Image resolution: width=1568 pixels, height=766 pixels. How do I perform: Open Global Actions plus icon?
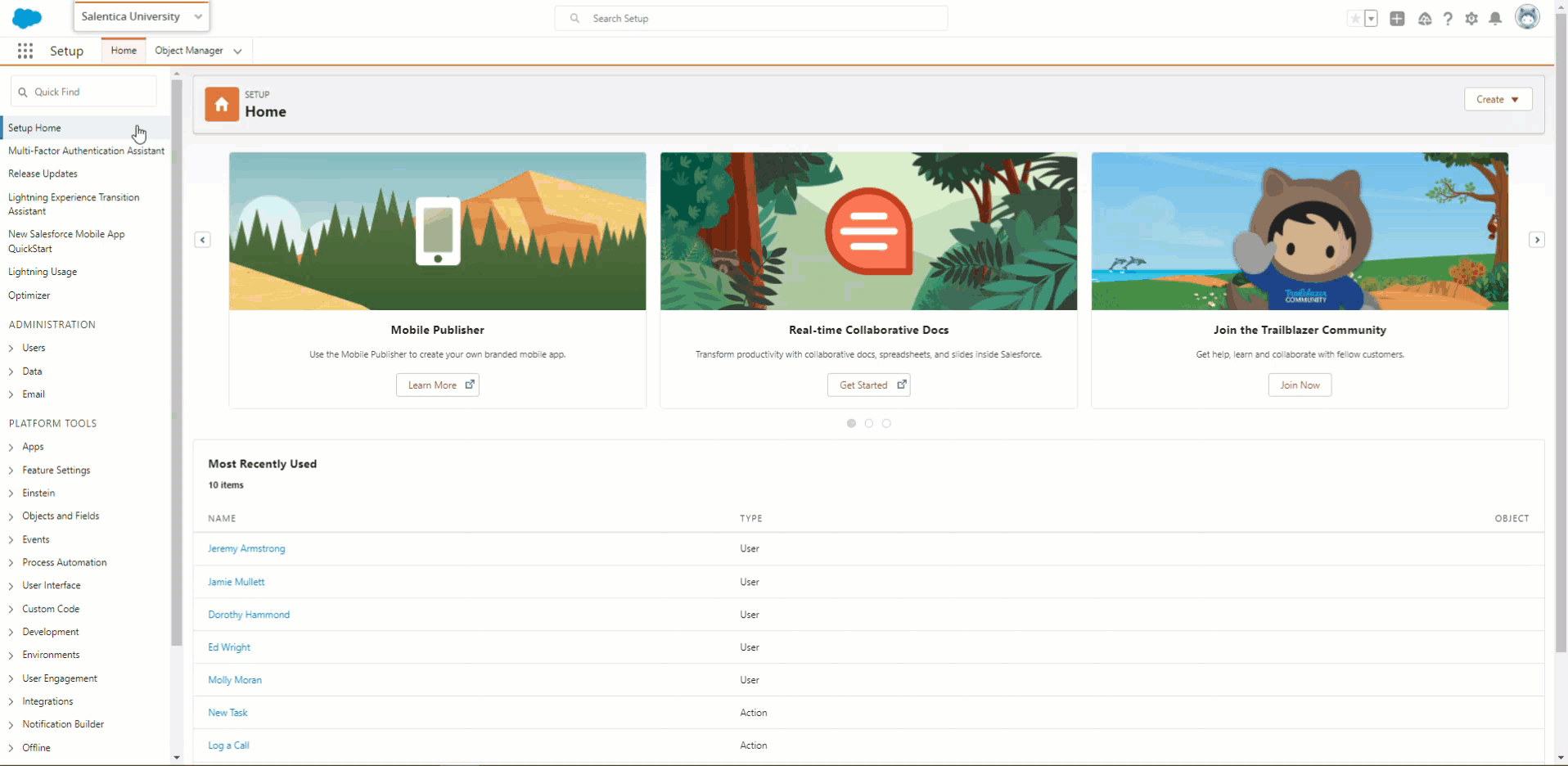(1397, 18)
